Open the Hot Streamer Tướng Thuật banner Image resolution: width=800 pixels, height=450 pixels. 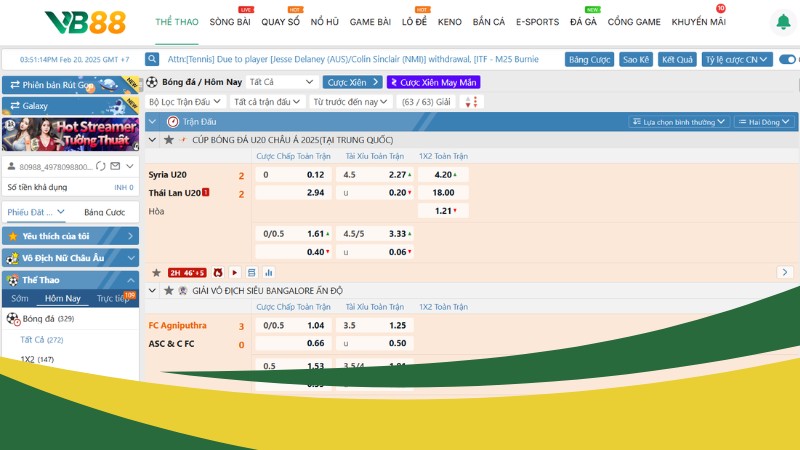70,133
